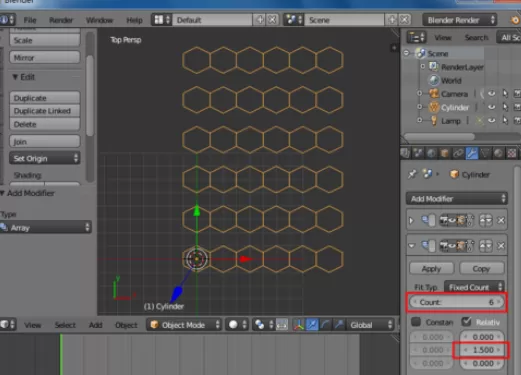Open the File menu

tap(30, 20)
